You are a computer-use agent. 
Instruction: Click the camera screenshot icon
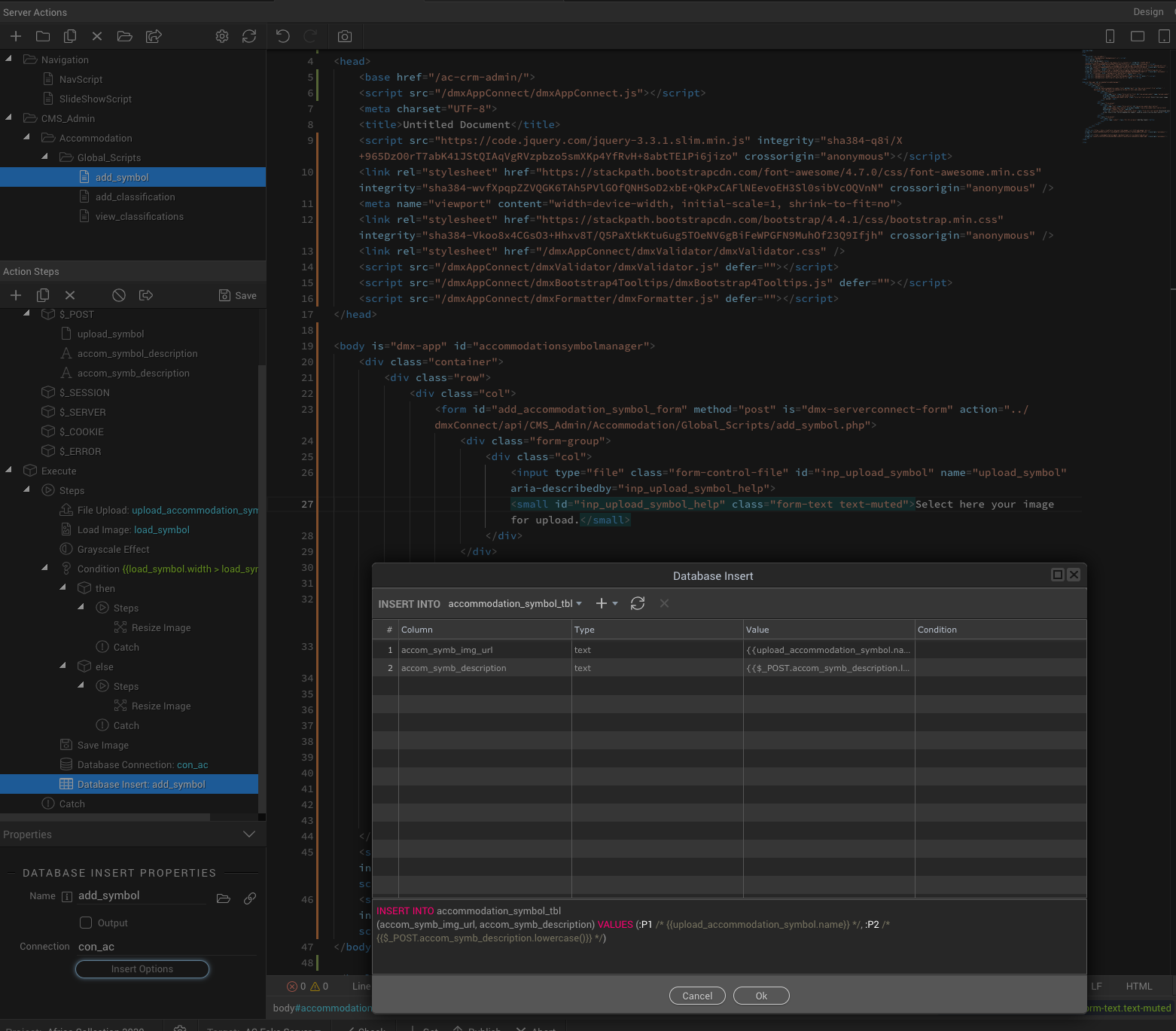[345, 36]
